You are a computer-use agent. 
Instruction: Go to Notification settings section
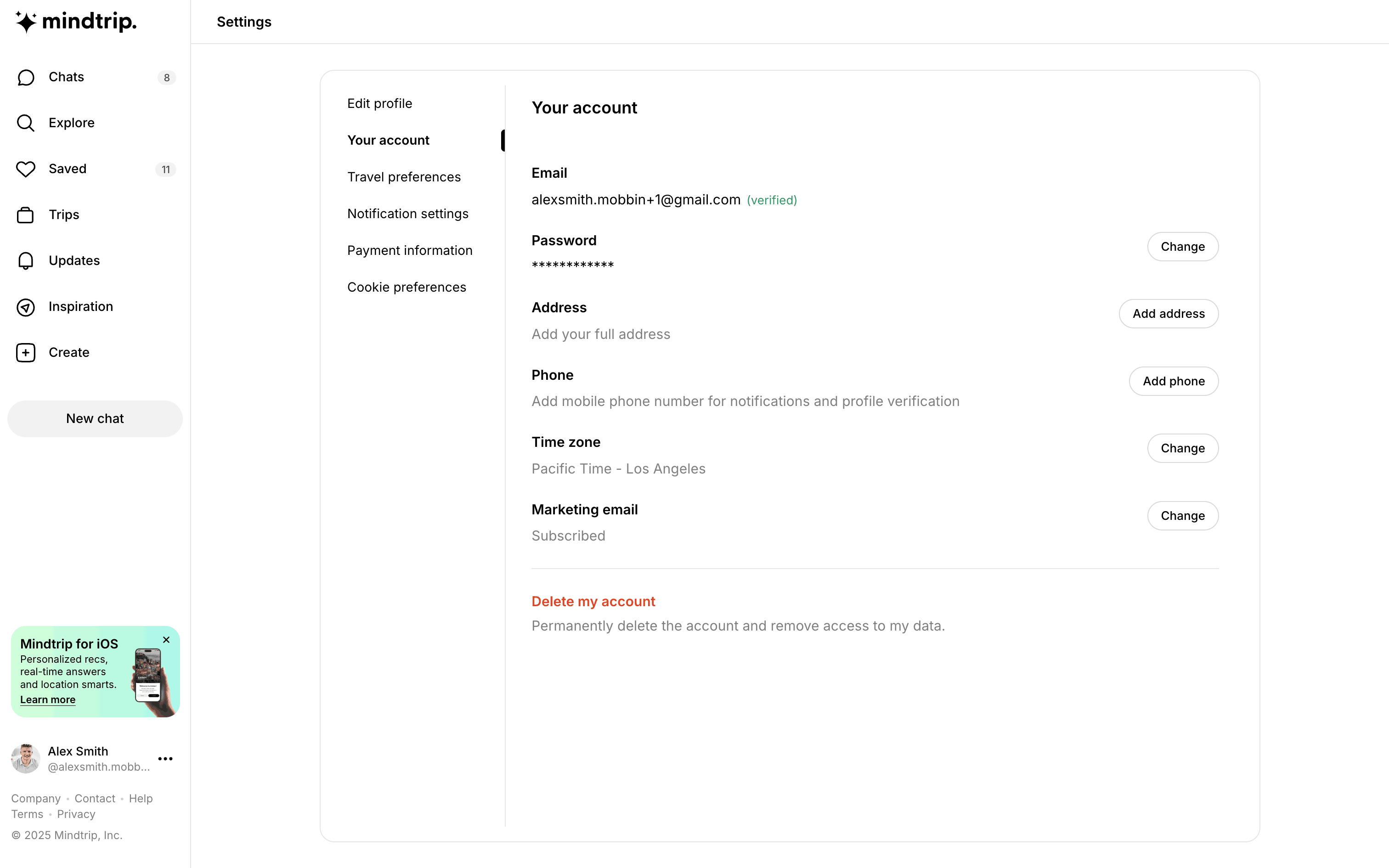[x=407, y=214]
